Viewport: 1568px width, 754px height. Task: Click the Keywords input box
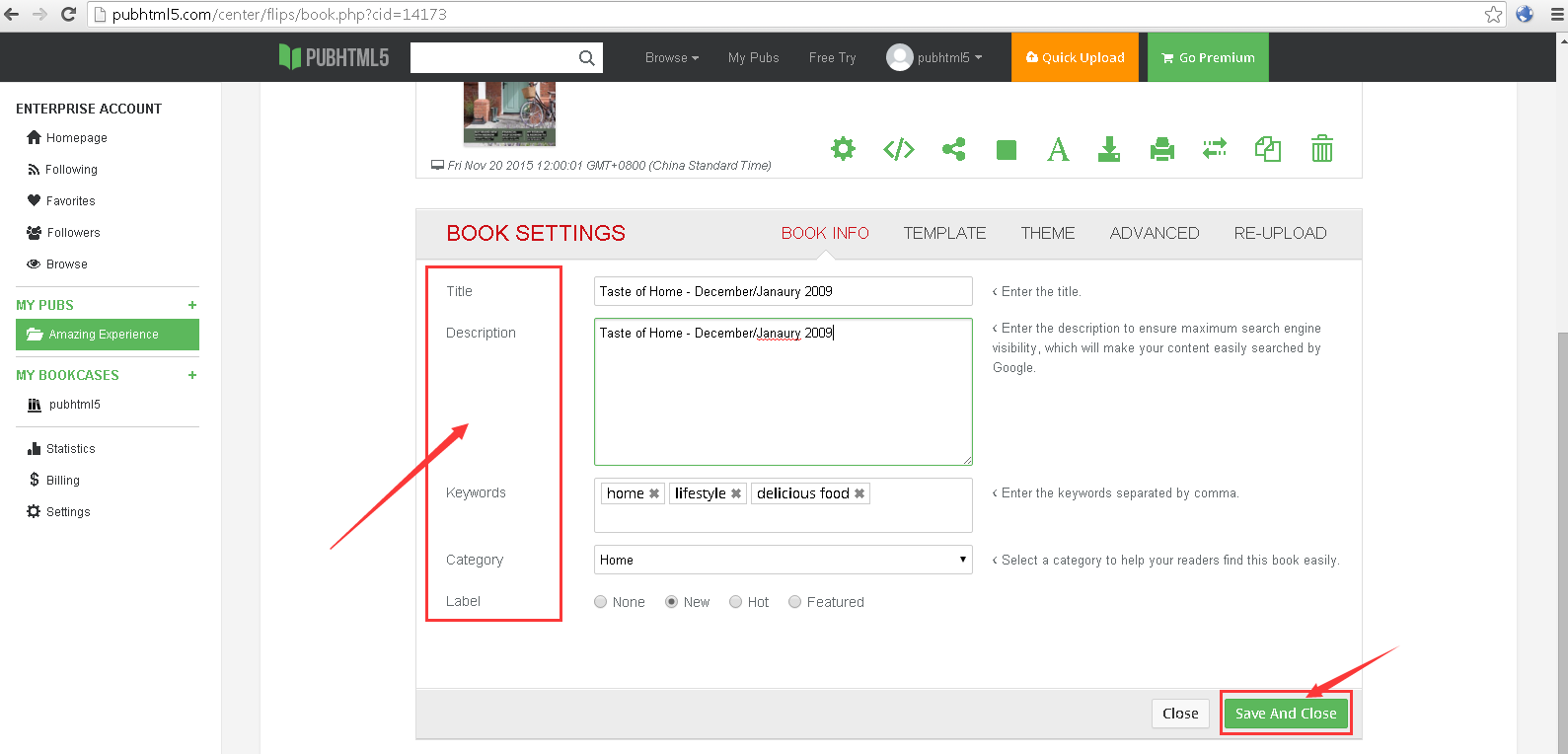click(784, 505)
